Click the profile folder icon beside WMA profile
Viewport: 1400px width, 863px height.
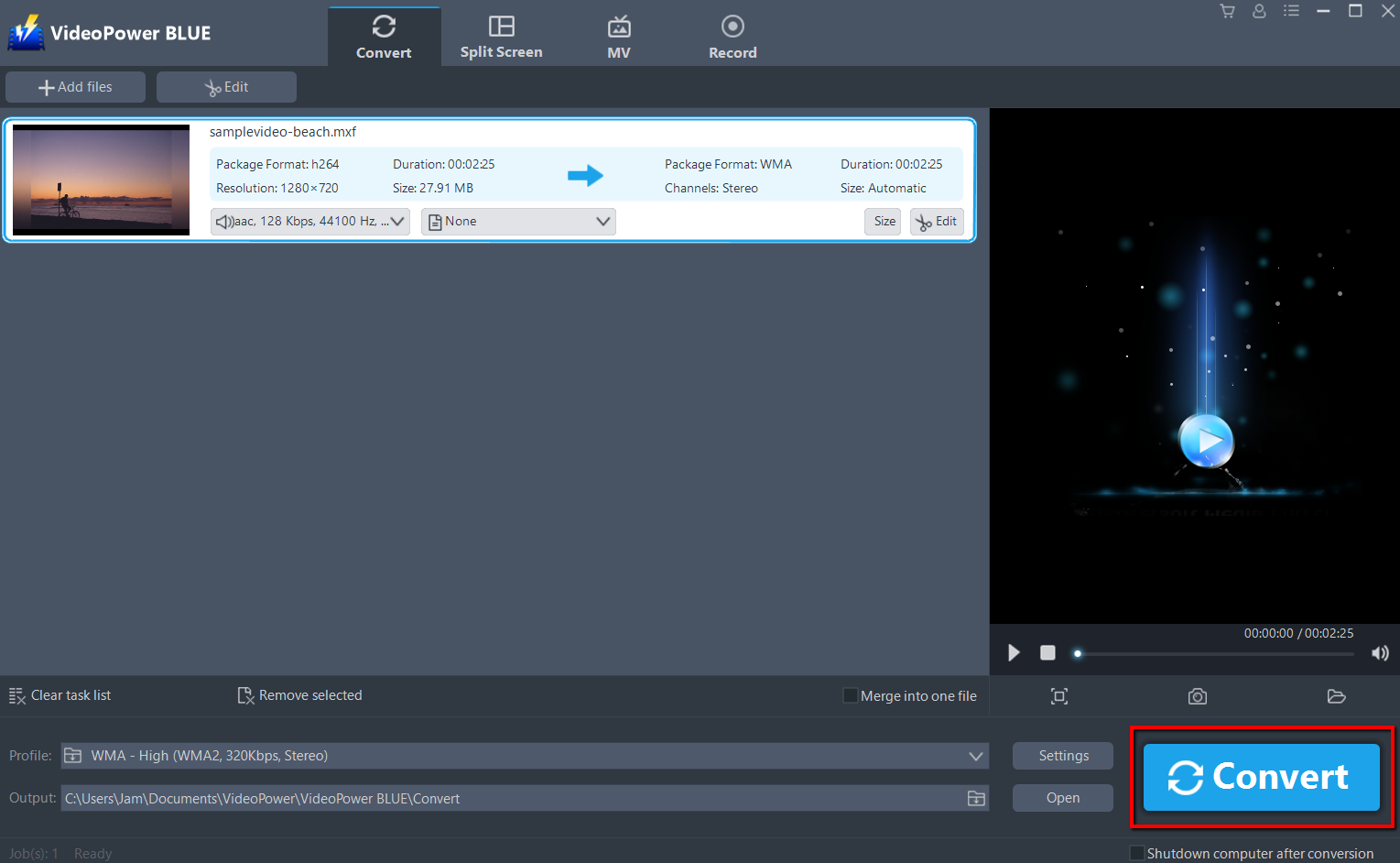(73, 756)
